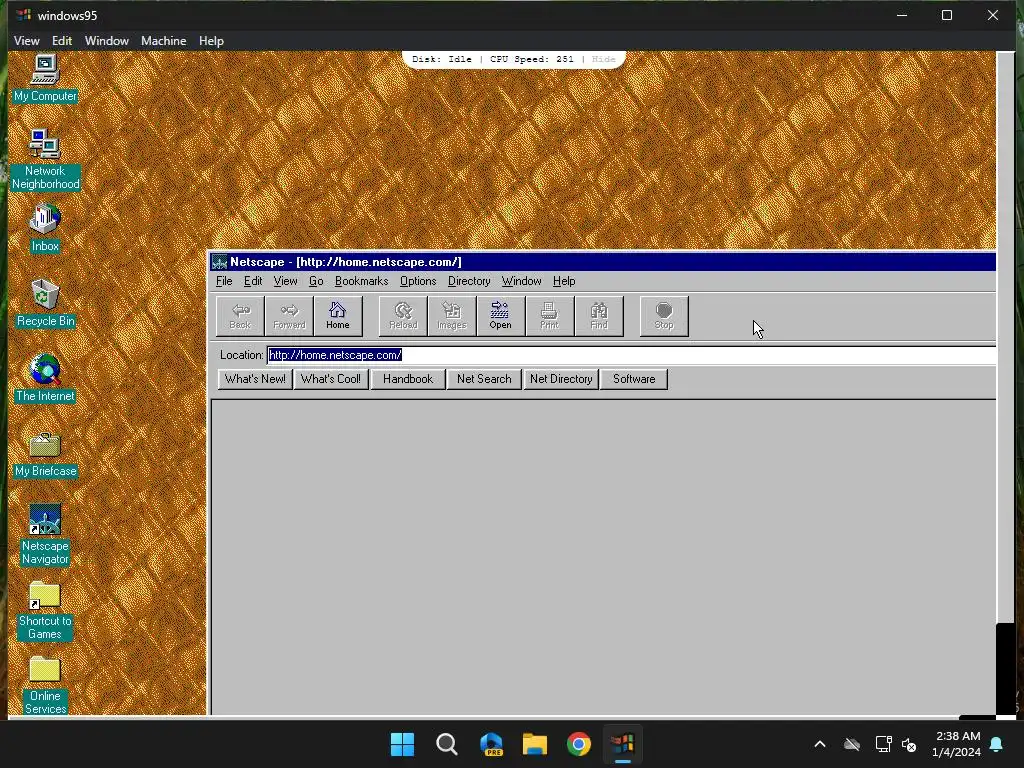
Task: Open the Windows Start menu on taskbar
Action: 402,744
